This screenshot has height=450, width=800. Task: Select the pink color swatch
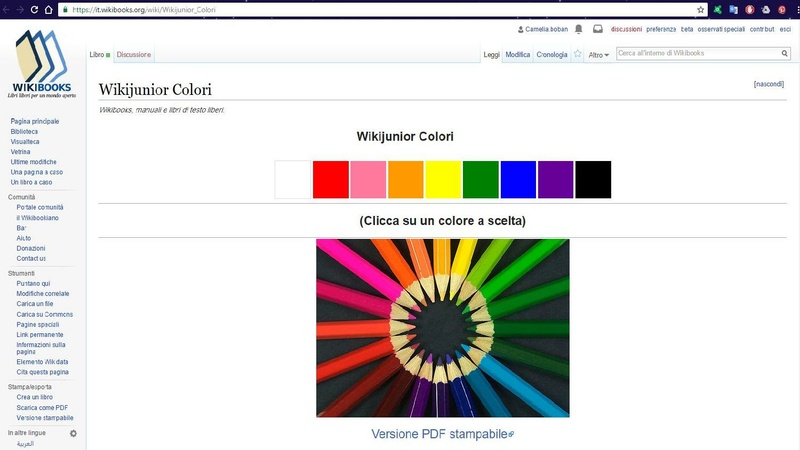(x=368, y=180)
